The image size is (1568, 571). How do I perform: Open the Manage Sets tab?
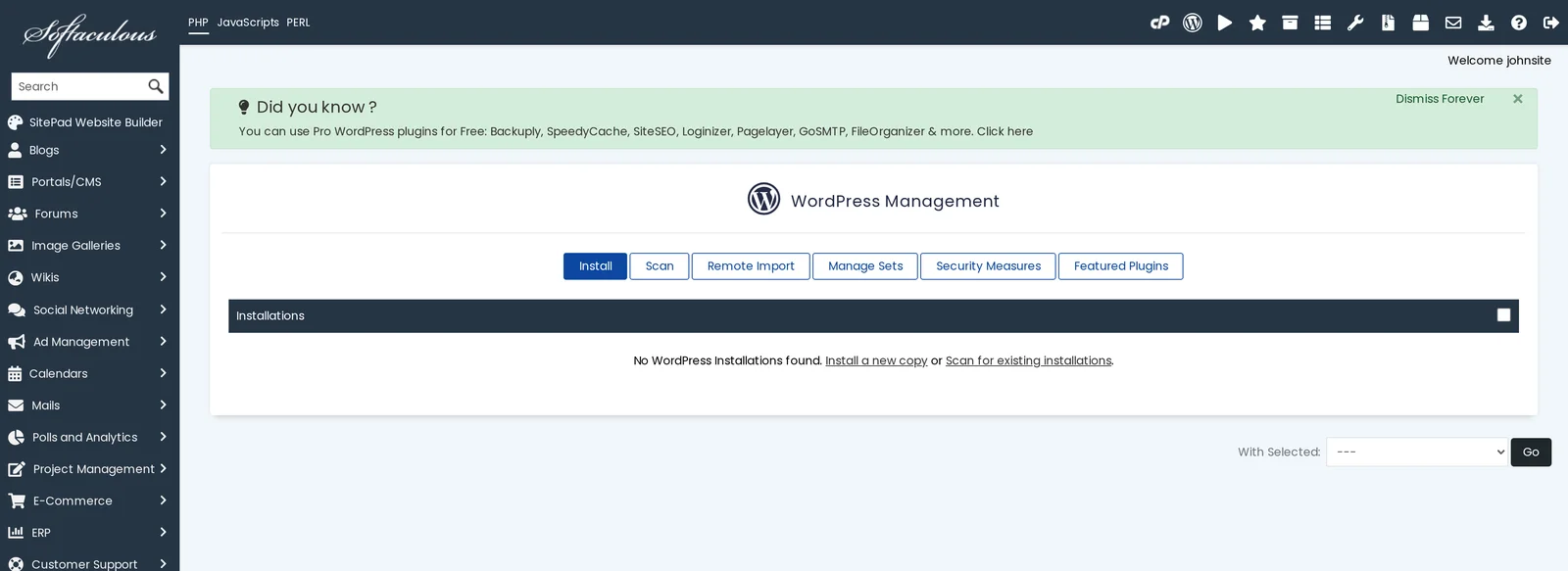[x=865, y=266]
